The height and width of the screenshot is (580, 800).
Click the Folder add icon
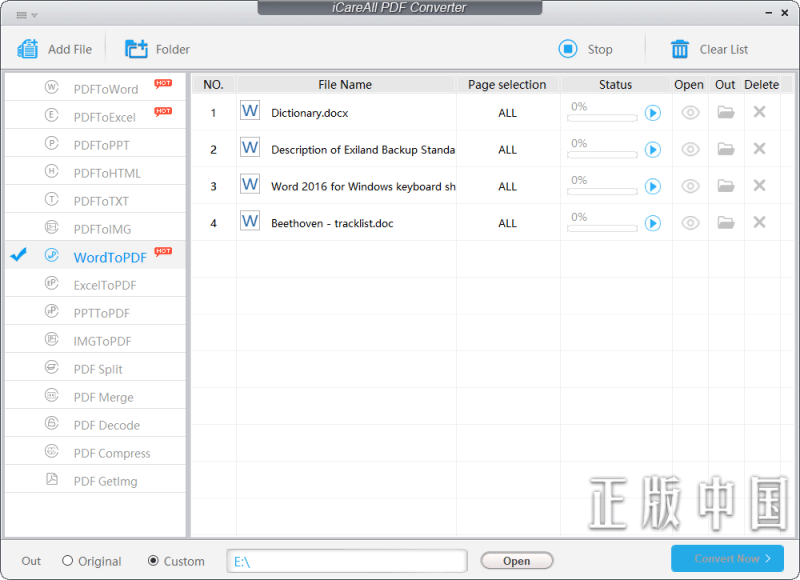(136, 49)
